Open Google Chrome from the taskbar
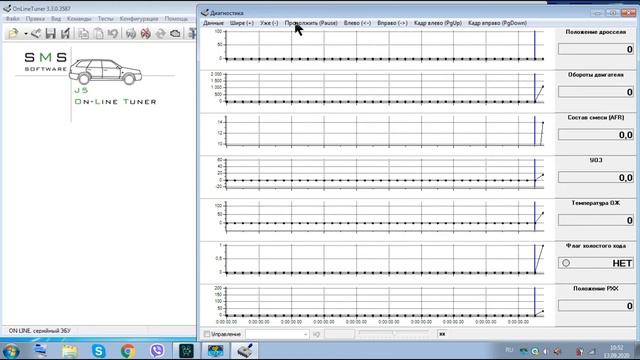Screen dimensions: 640x360 click(x=128, y=351)
